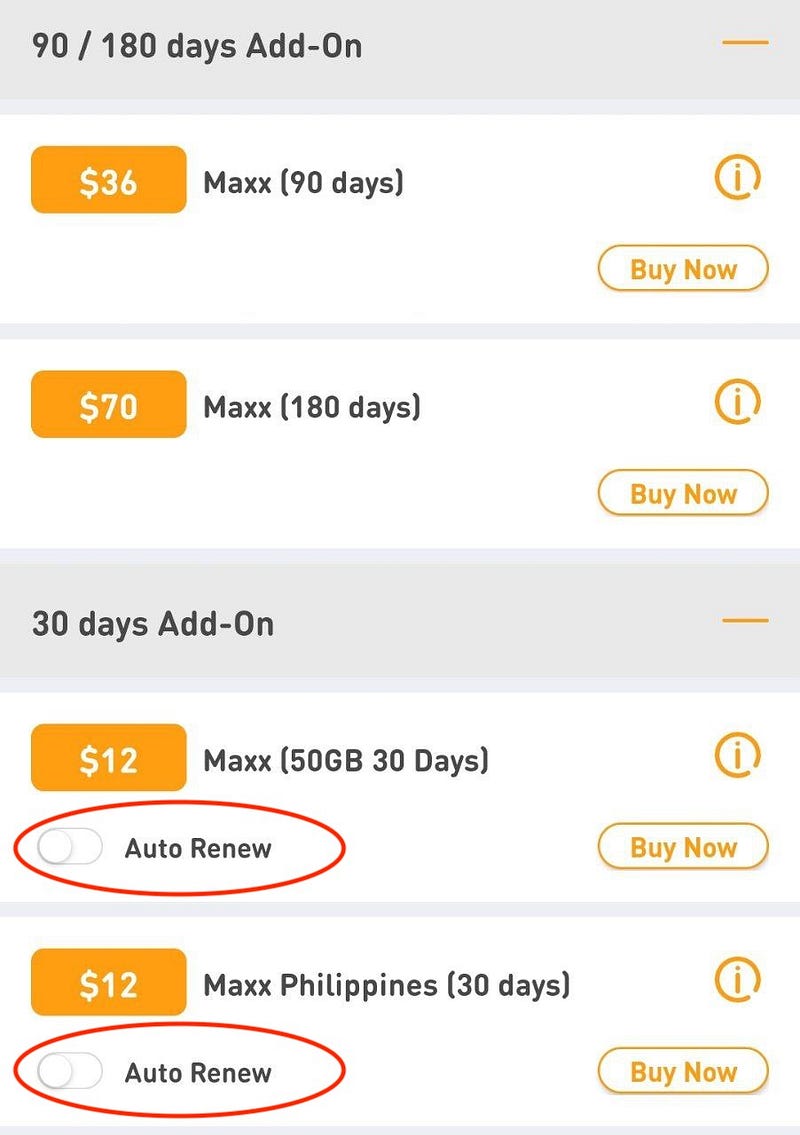Tap the $12 badge for Maxx 50GB

[109, 758]
